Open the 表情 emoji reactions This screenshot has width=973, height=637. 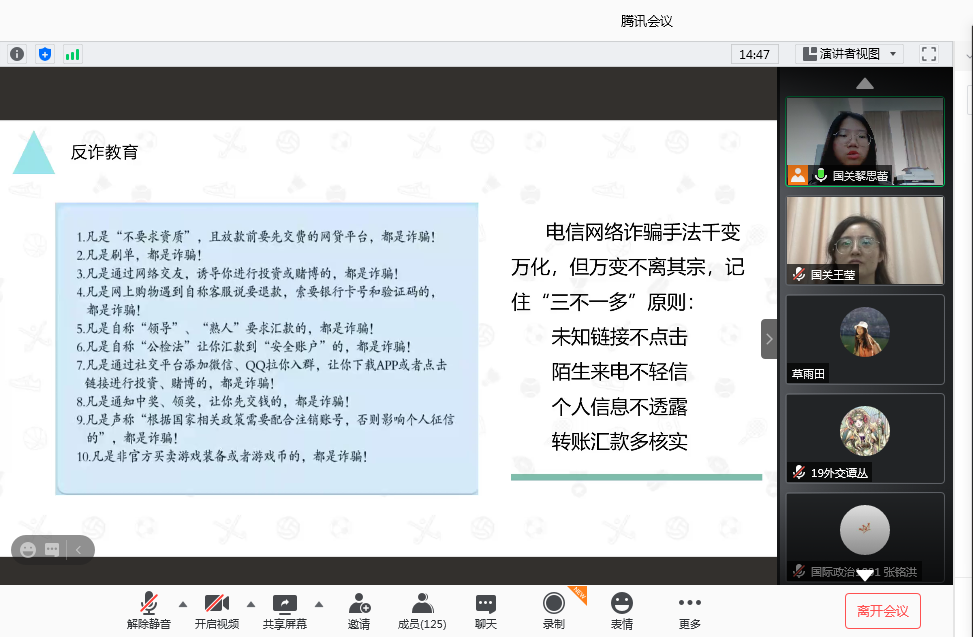pyautogui.click(x=622, y=609)
